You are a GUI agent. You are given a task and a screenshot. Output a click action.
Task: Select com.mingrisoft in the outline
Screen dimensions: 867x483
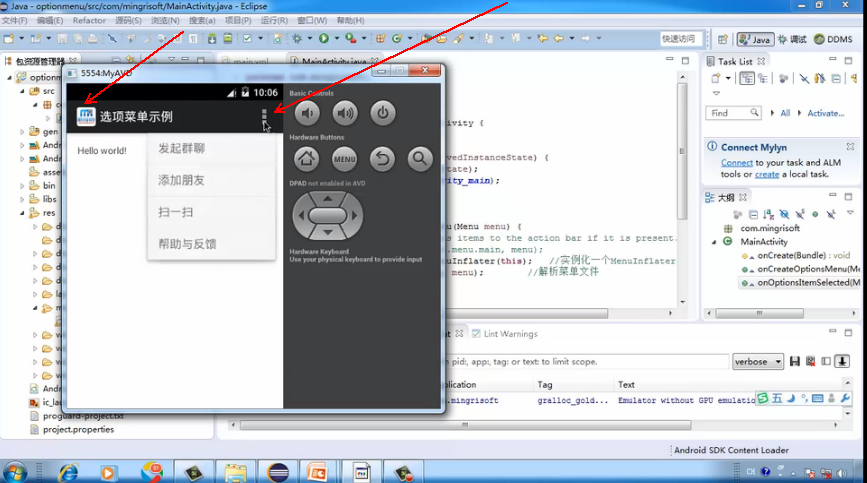click(762, 228)
